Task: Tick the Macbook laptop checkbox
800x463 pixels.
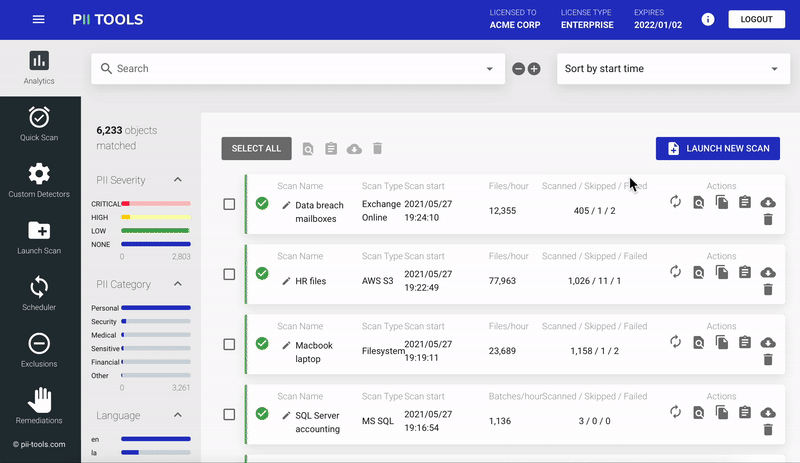Action: [230, 344]
